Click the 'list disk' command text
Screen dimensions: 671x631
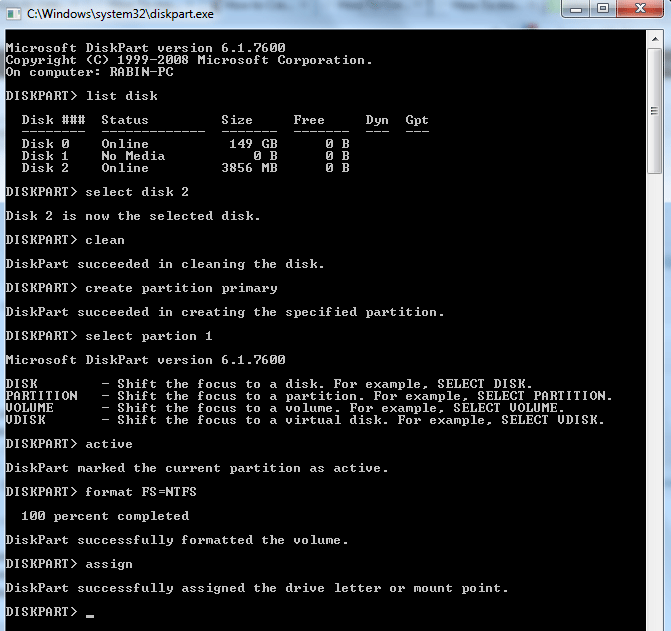point(122,96)
